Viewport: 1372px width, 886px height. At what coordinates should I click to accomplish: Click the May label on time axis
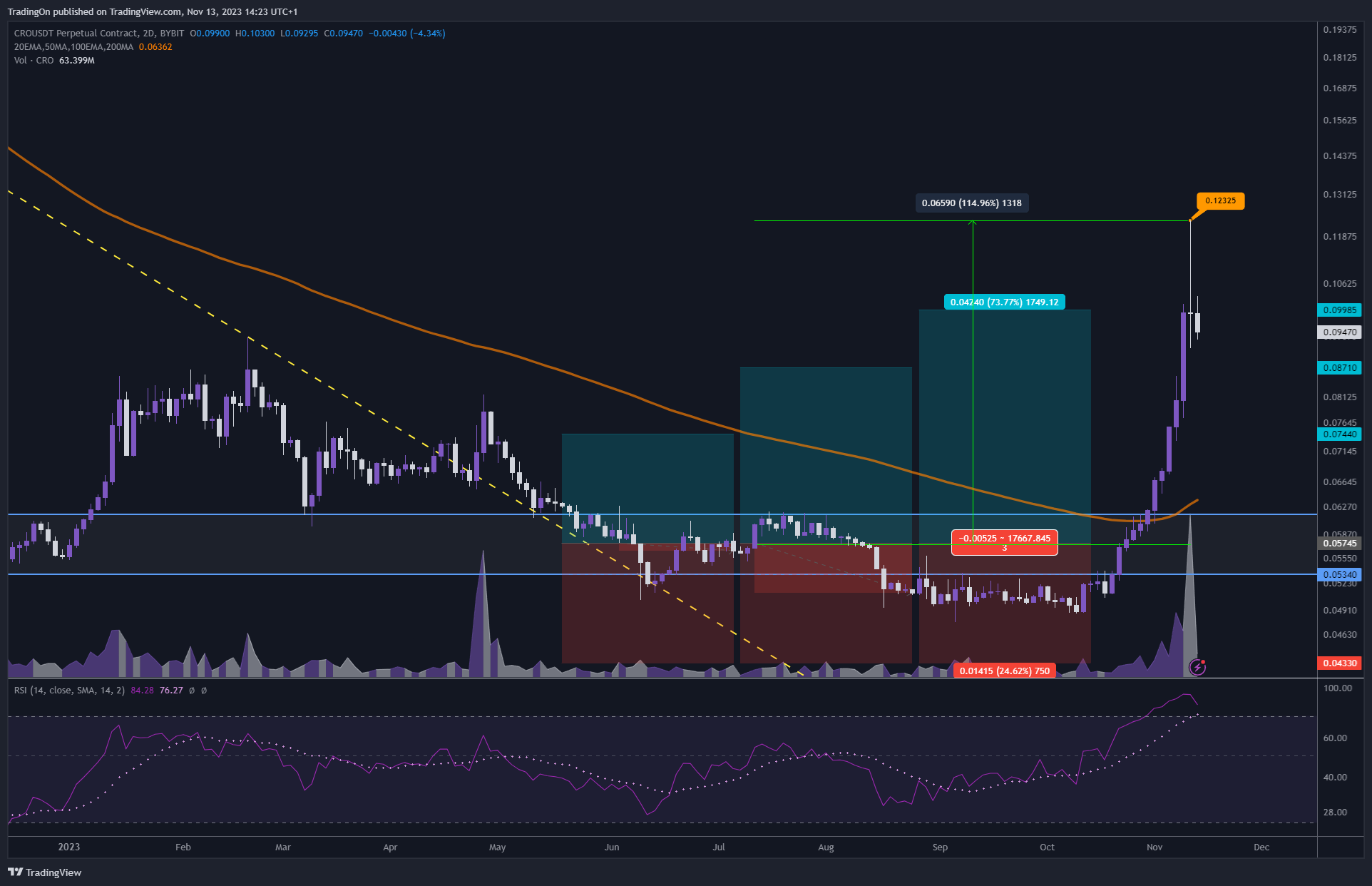[497, 847]
